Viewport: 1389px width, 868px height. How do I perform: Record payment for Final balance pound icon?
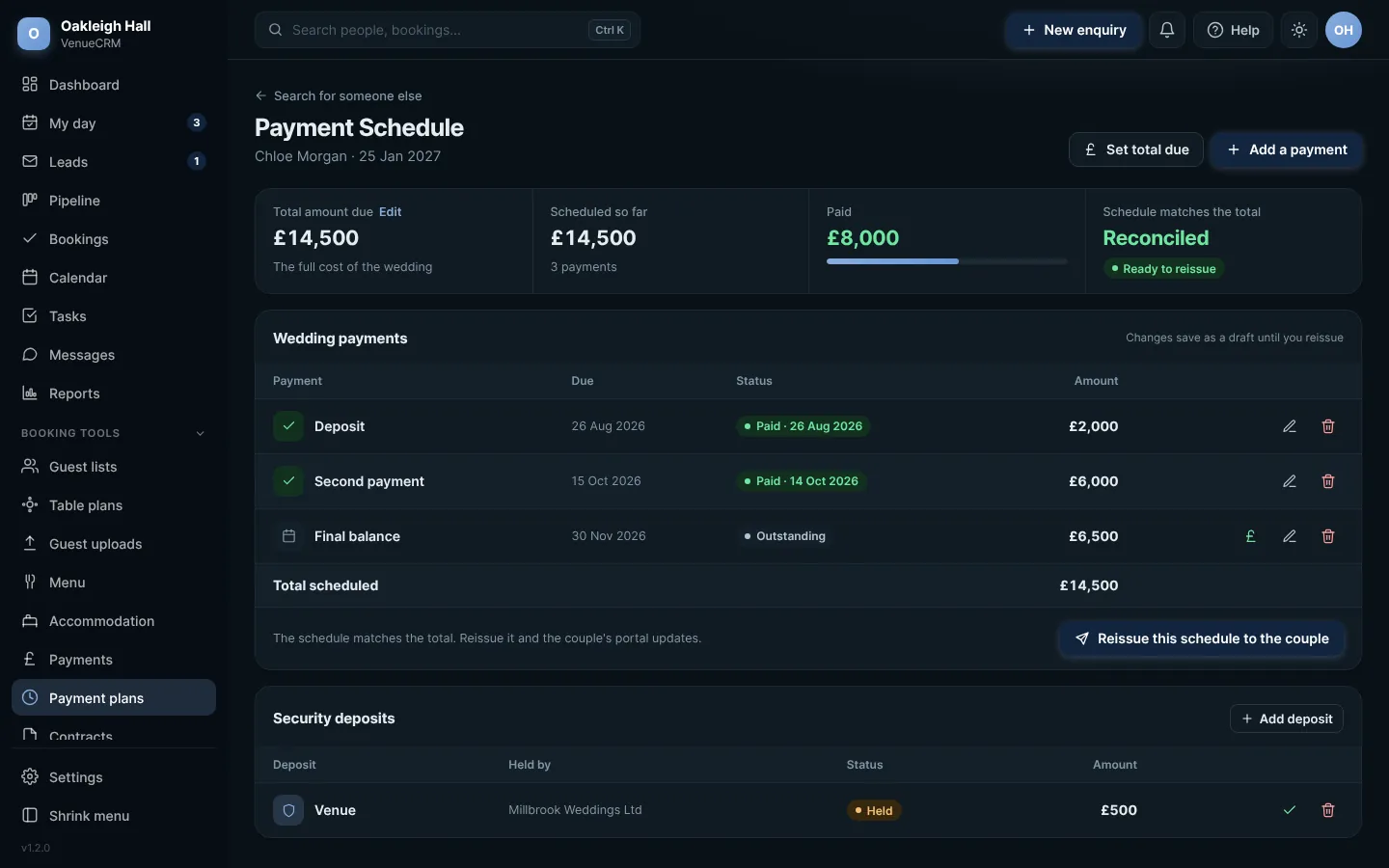pos(1251,536)
